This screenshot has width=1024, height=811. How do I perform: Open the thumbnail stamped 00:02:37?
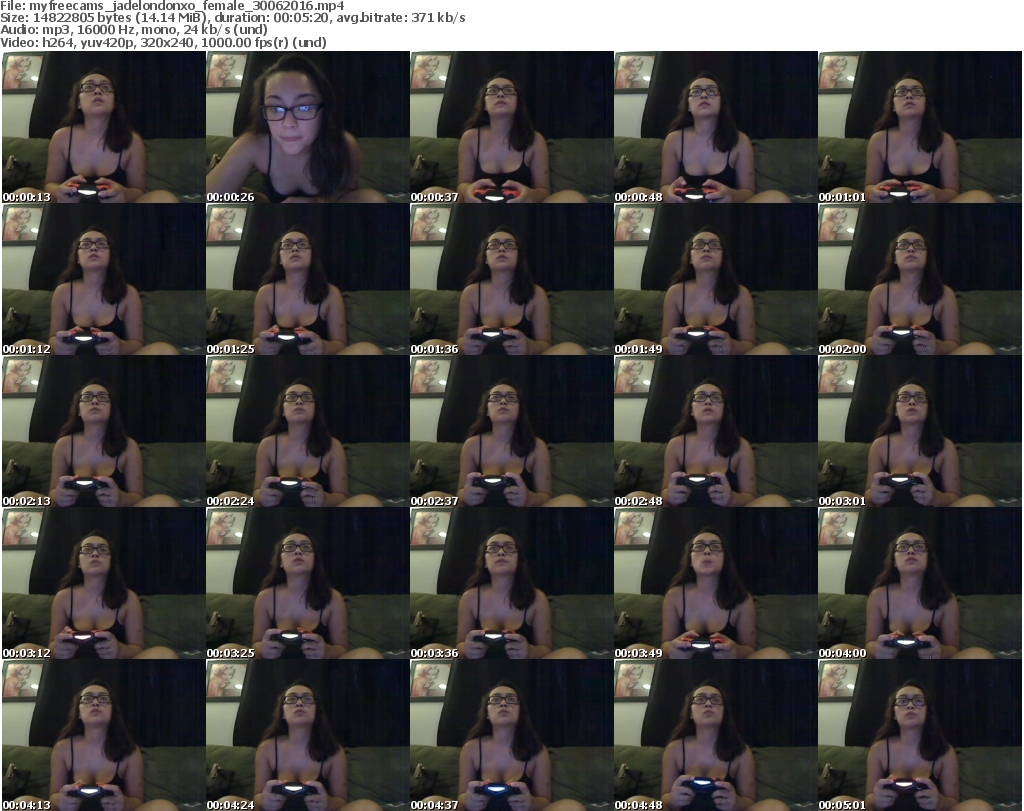[512, 432]
